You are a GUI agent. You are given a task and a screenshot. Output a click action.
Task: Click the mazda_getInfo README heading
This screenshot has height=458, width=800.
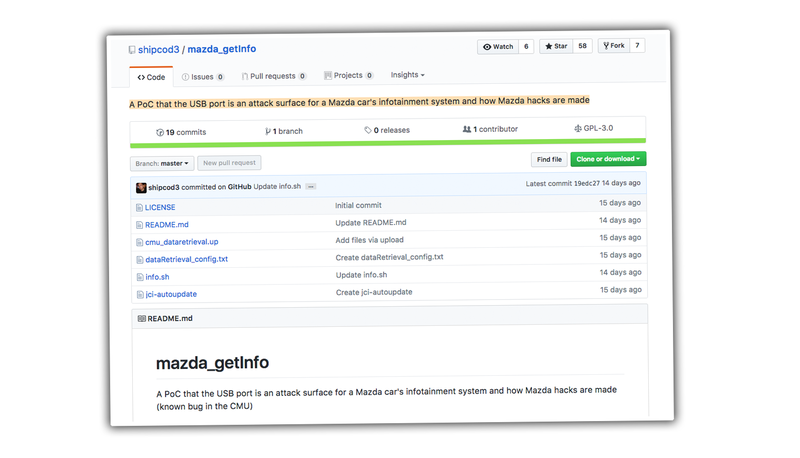pyautogui.click(x=212, y=363)
